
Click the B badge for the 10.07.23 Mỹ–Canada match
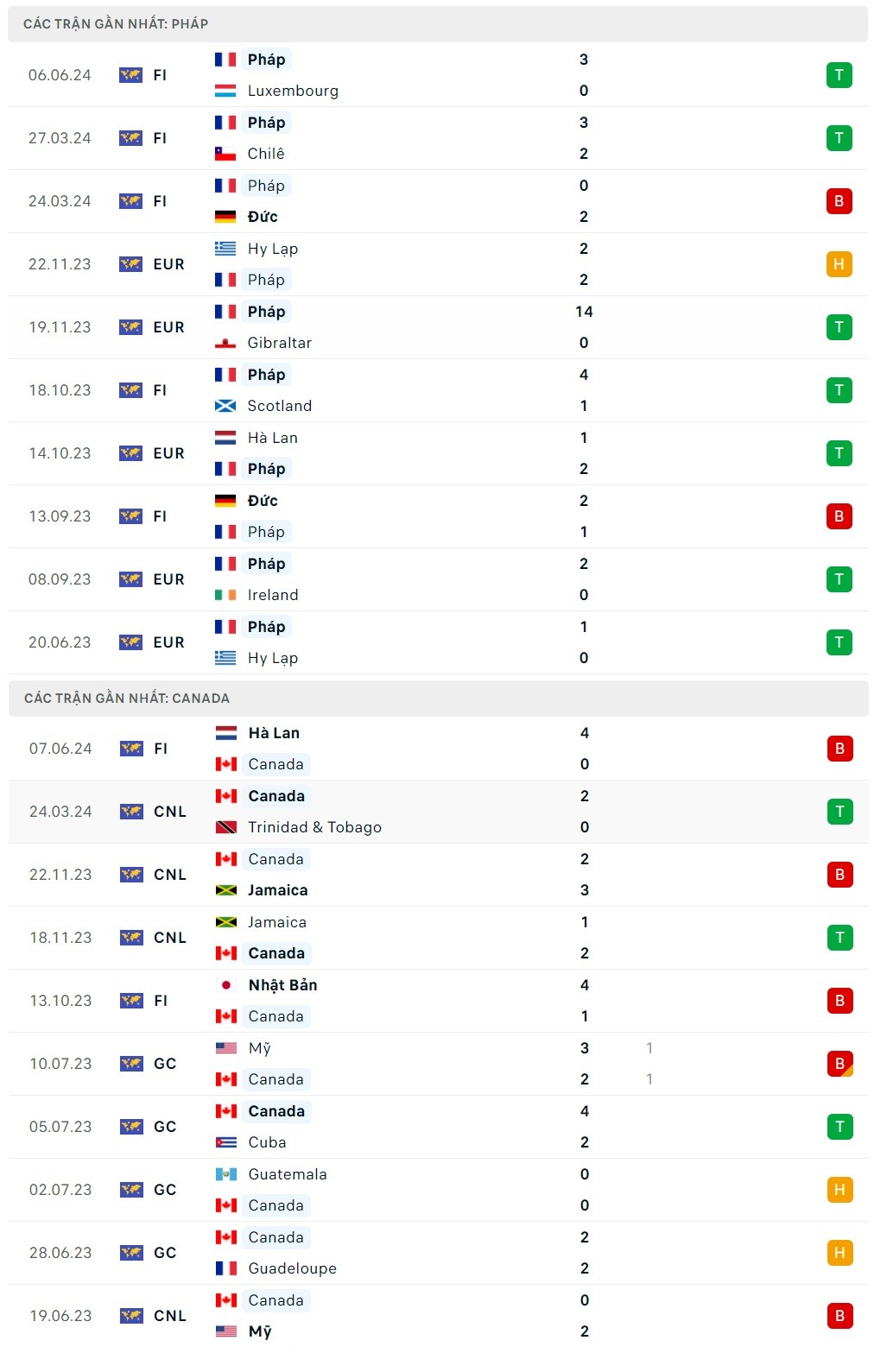click(839, 1064)
